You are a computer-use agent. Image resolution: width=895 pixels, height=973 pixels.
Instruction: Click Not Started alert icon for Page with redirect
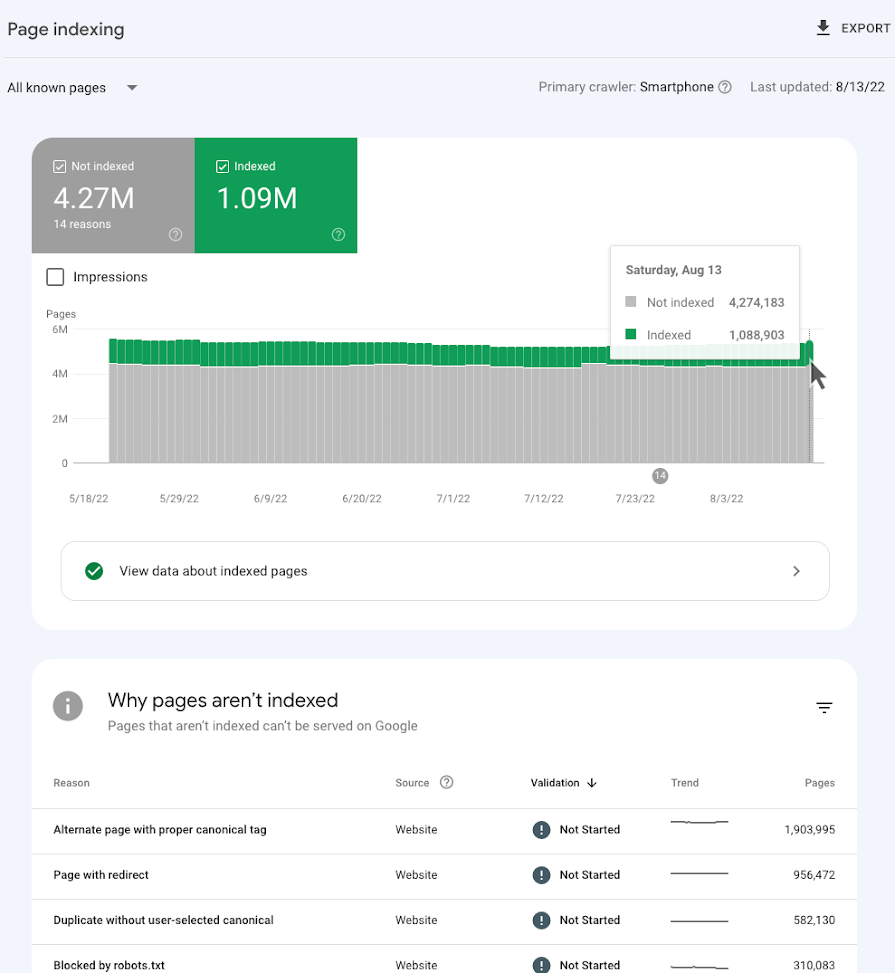pos(541,875)
